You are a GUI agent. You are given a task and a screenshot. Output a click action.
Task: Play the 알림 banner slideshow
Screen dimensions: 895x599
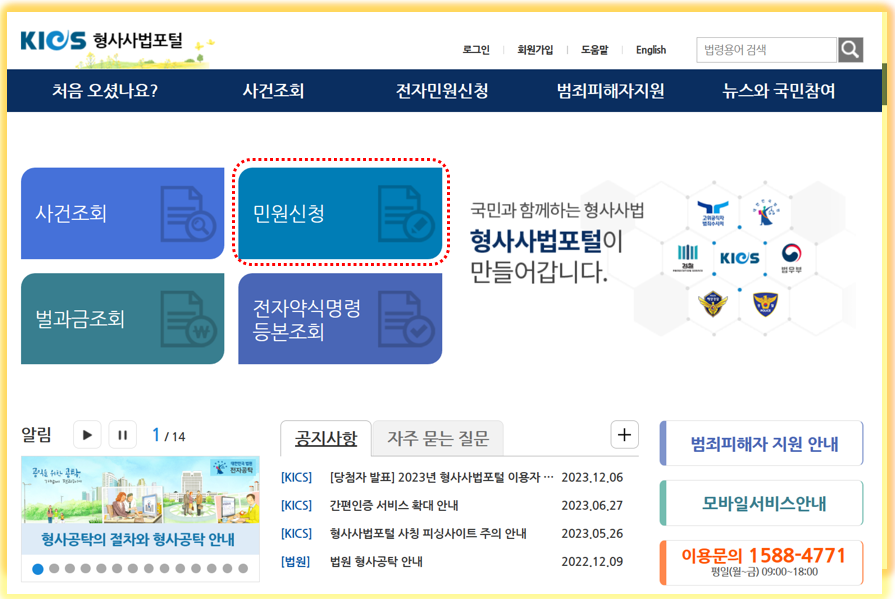pyautogui.click(x=86, y=435)
